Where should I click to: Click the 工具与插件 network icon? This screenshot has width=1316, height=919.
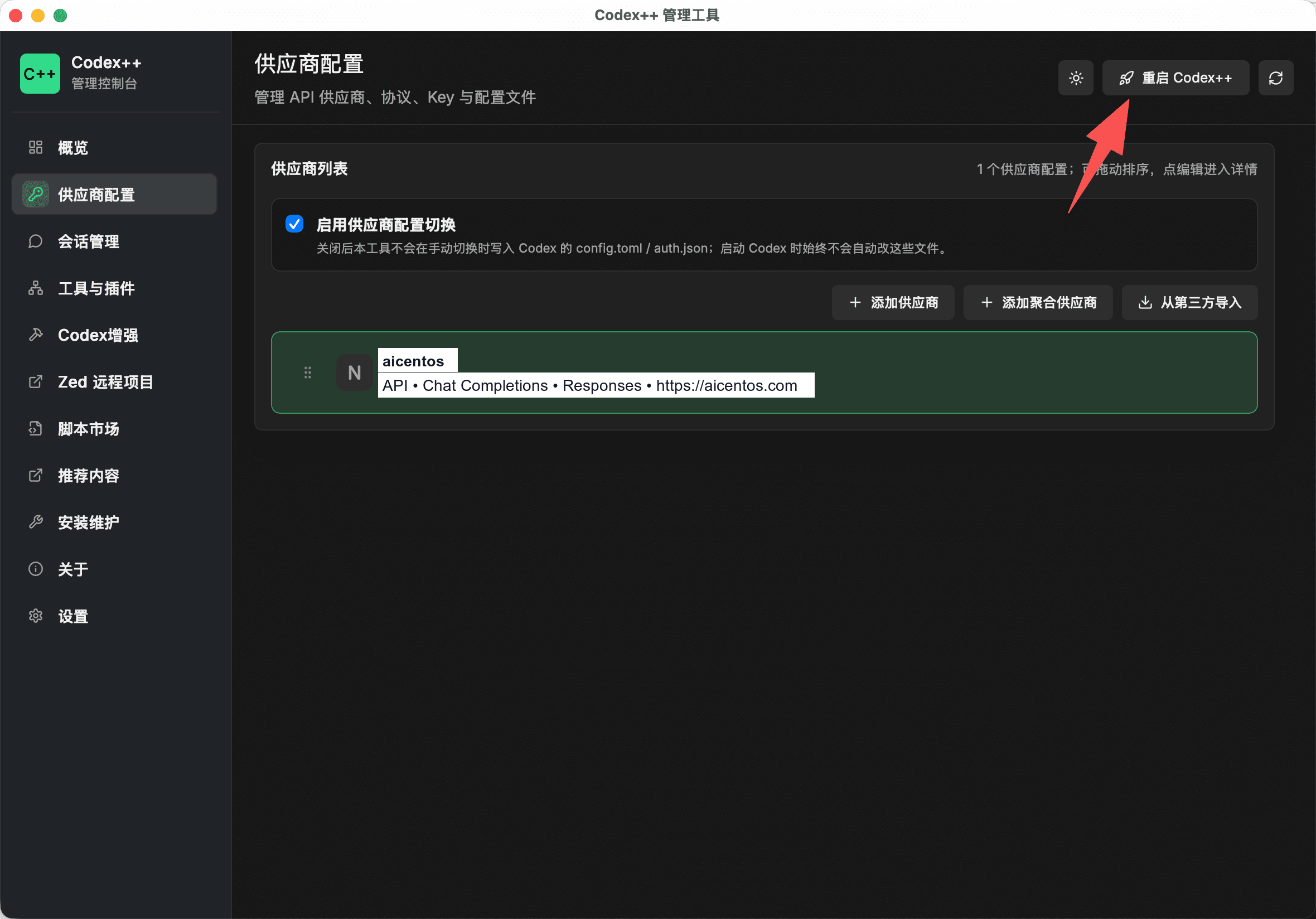coord(36,288)
